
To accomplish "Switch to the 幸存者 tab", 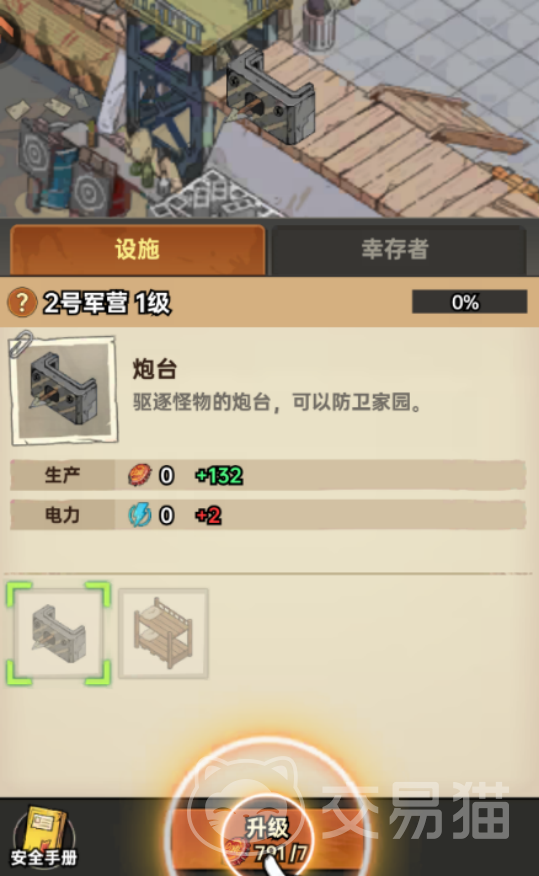I will point(396,249).
